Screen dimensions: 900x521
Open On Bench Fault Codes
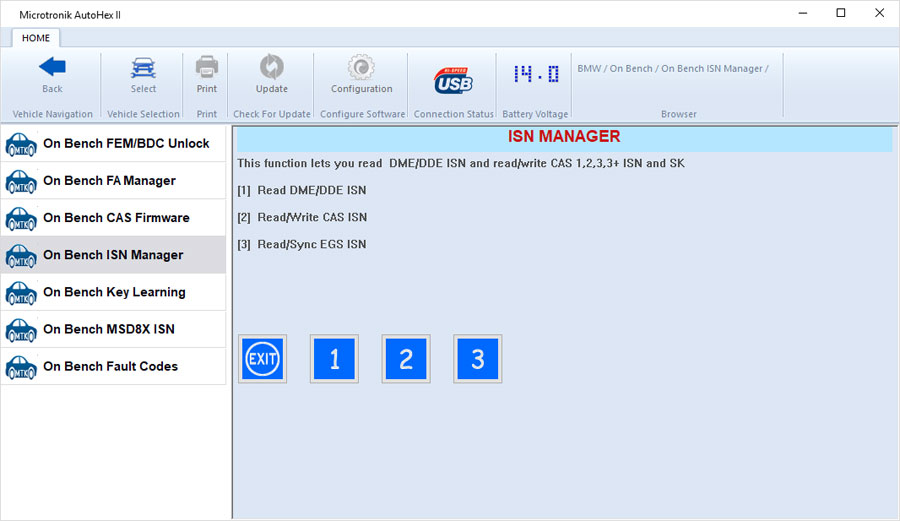[113, 366]
